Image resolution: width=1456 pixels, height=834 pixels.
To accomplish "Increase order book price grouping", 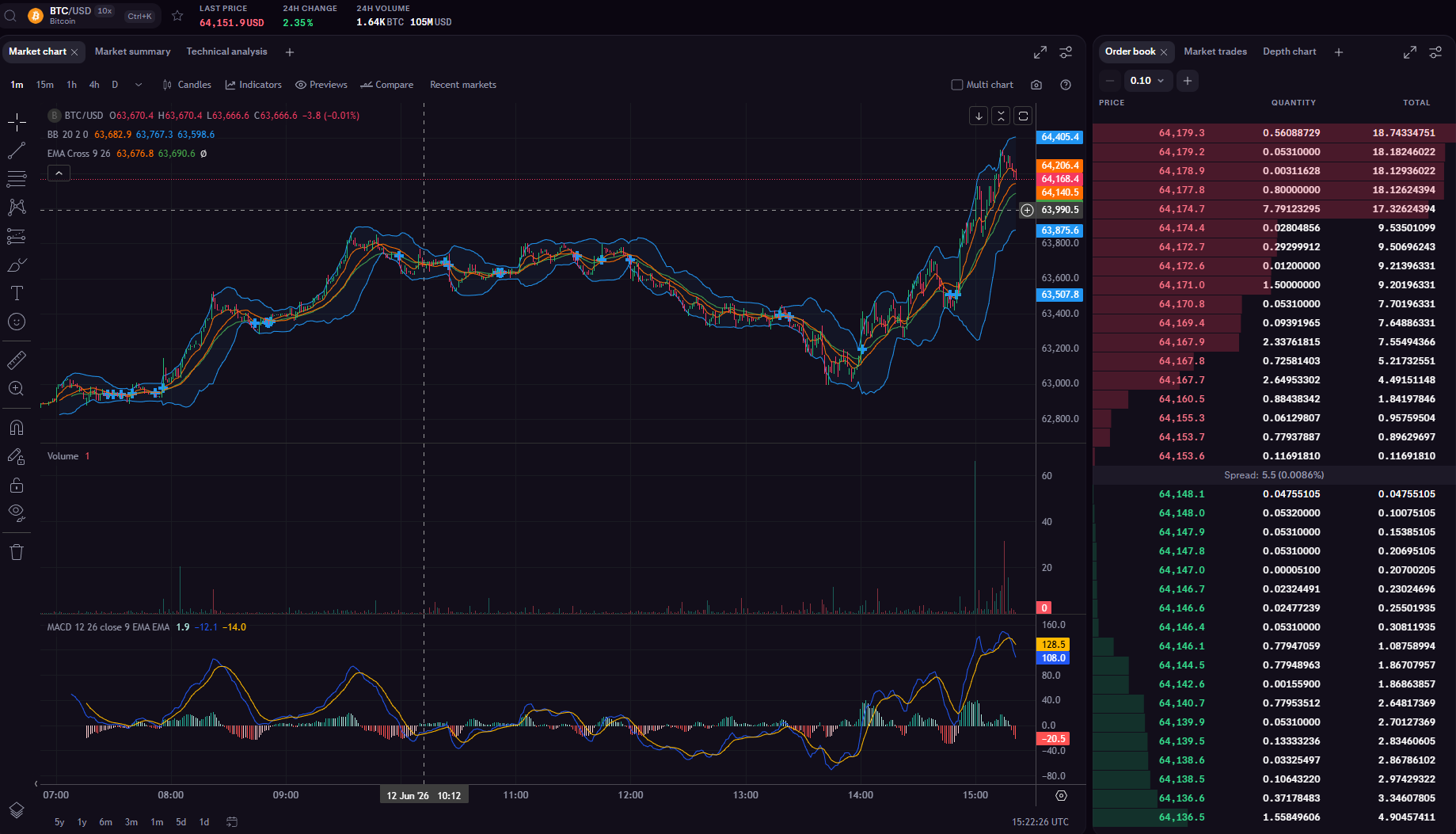I will point(1187,81).
